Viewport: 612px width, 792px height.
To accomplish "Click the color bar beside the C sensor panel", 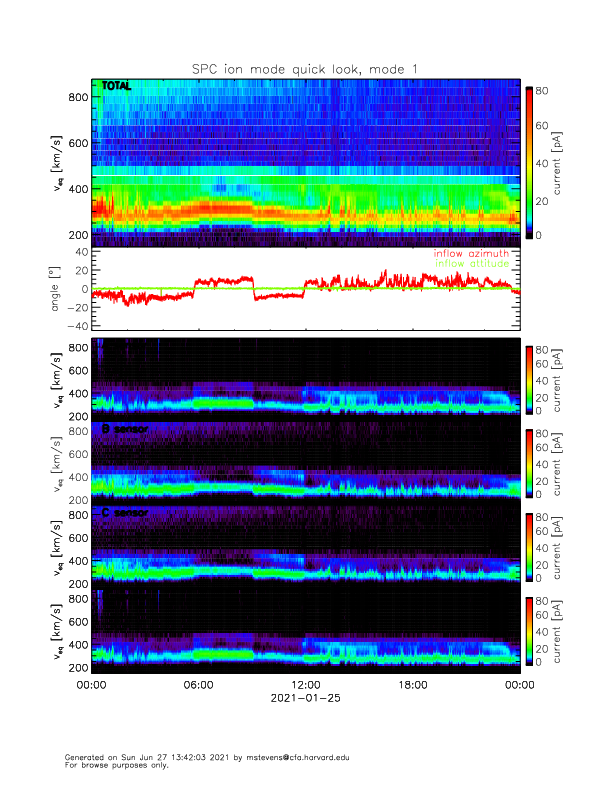I will (529, 547).
